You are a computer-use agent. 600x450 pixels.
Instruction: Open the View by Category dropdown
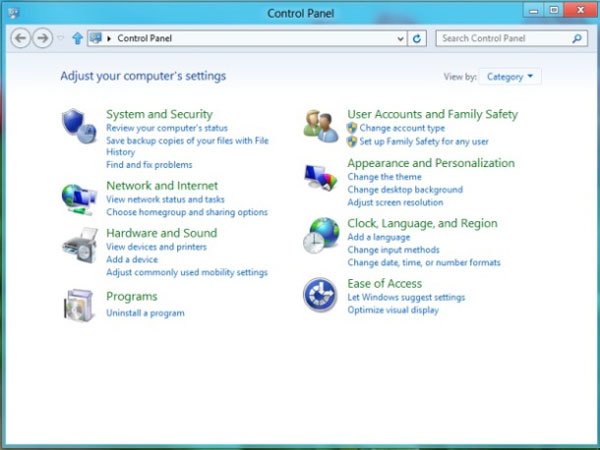click(510, 77)
